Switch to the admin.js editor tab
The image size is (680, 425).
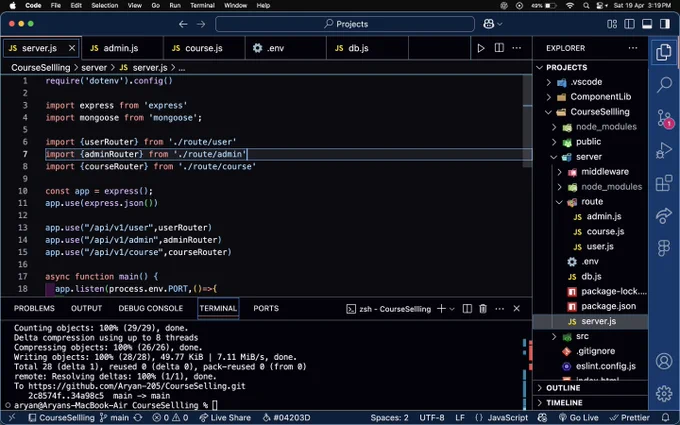point(122,48)
